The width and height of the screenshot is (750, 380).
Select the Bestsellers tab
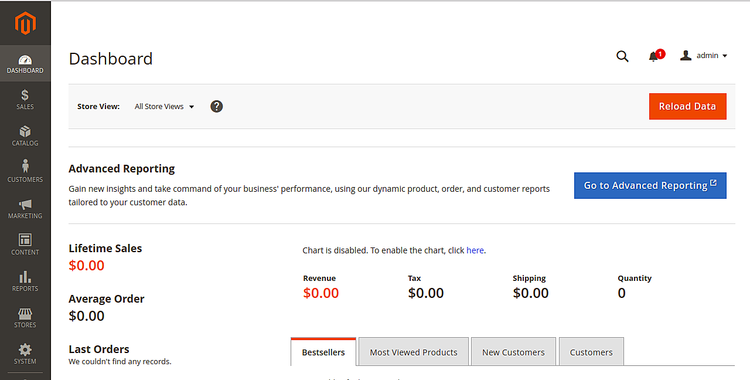pos(323,352)
